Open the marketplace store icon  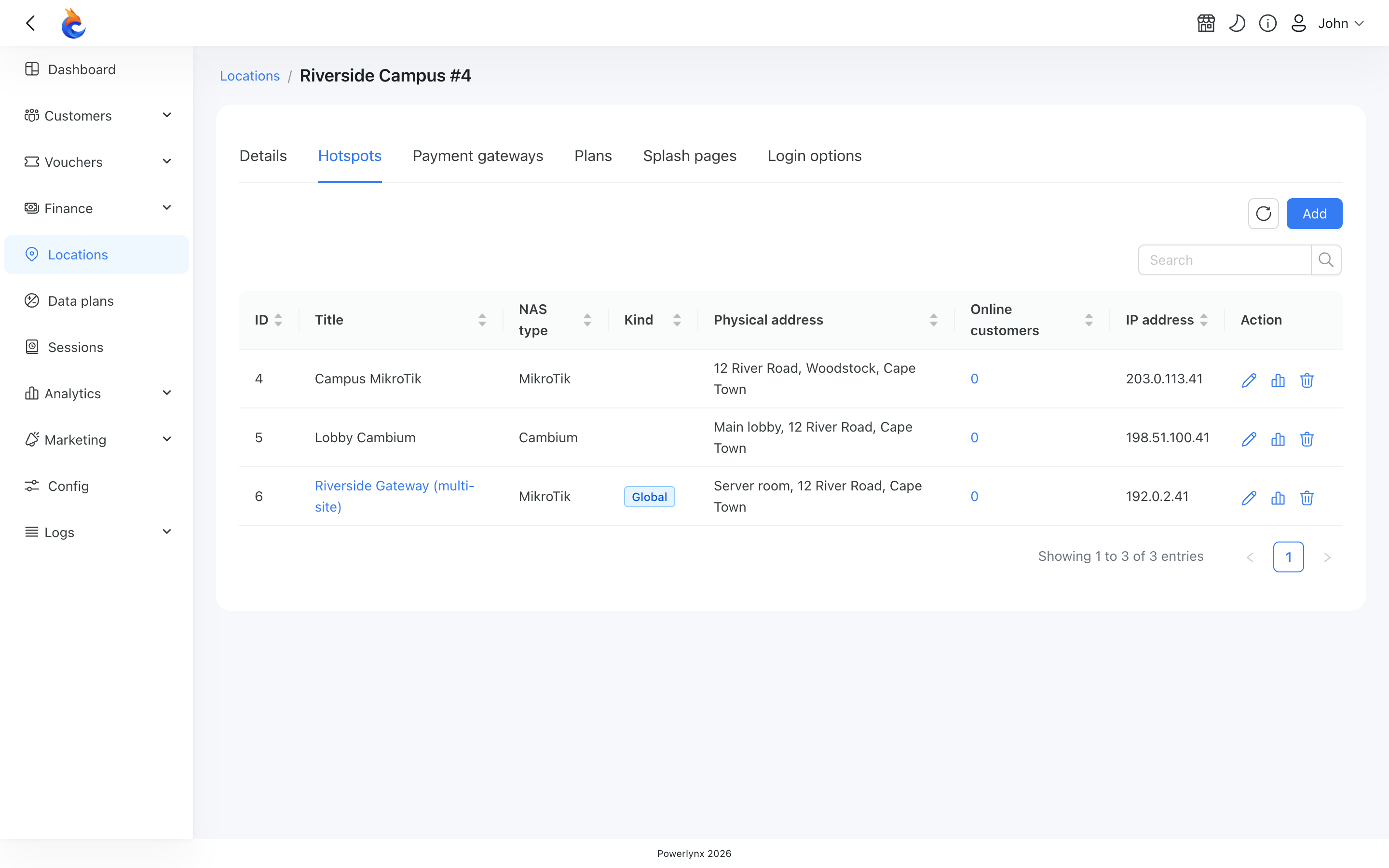[1206, 24]
